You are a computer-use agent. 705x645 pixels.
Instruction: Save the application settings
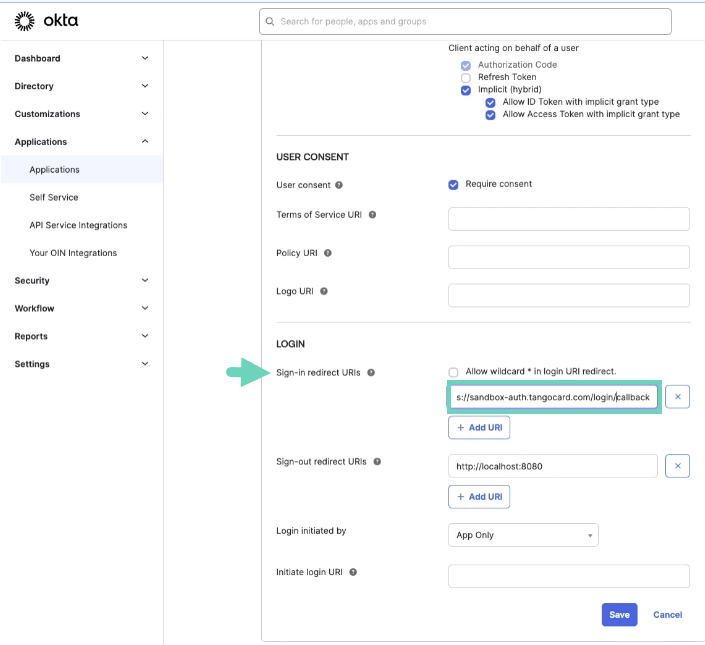(x=620, y=614)
